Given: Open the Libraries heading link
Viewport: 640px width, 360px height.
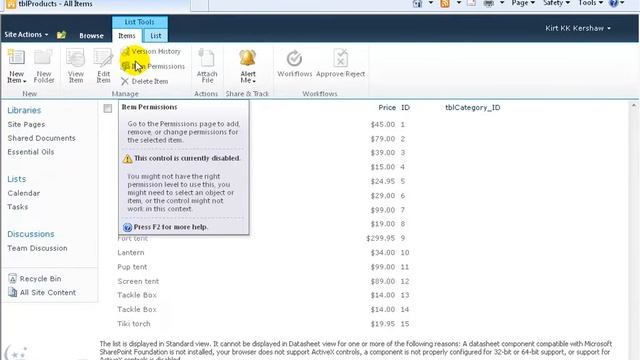Looking at the screenshot, I should [24, 110].
